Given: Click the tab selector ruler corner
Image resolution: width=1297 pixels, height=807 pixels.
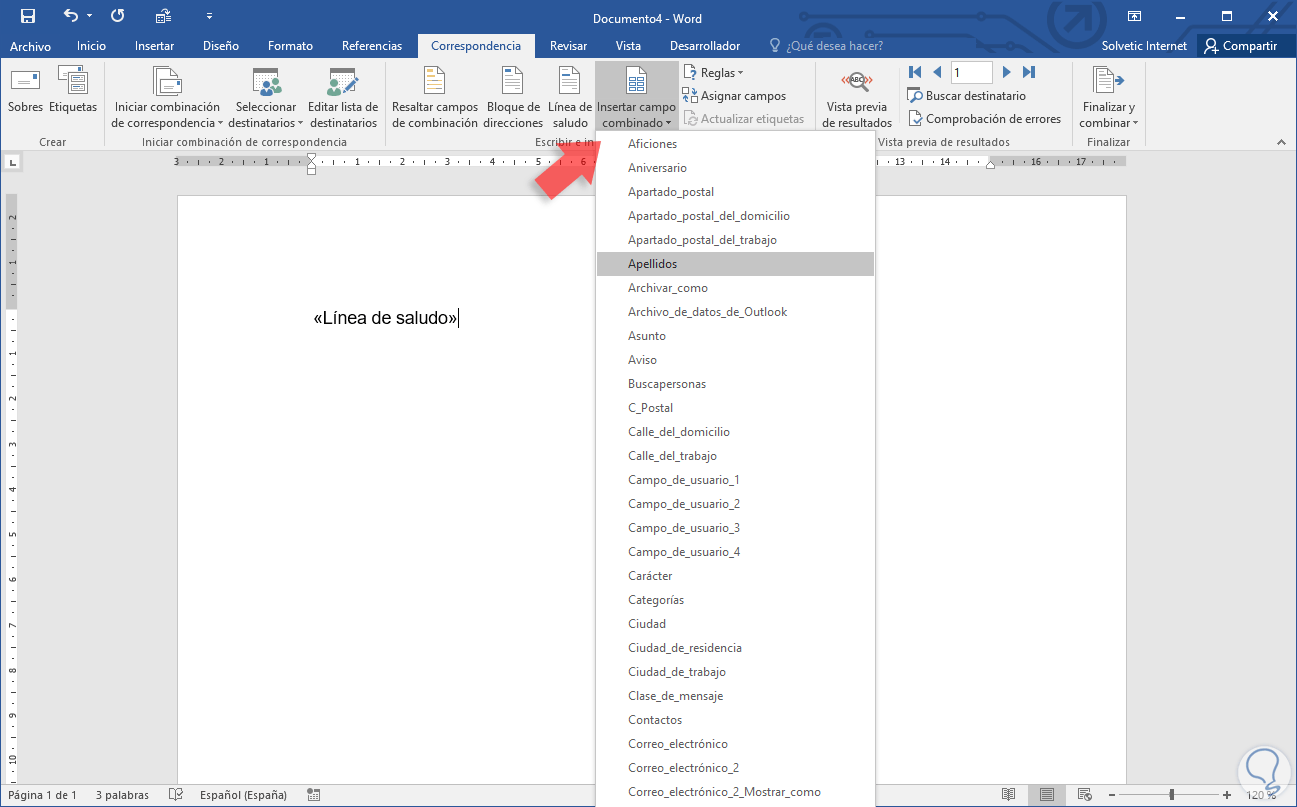Looking at the screenshot, I should pyautogui.click(x=13, y=161).
